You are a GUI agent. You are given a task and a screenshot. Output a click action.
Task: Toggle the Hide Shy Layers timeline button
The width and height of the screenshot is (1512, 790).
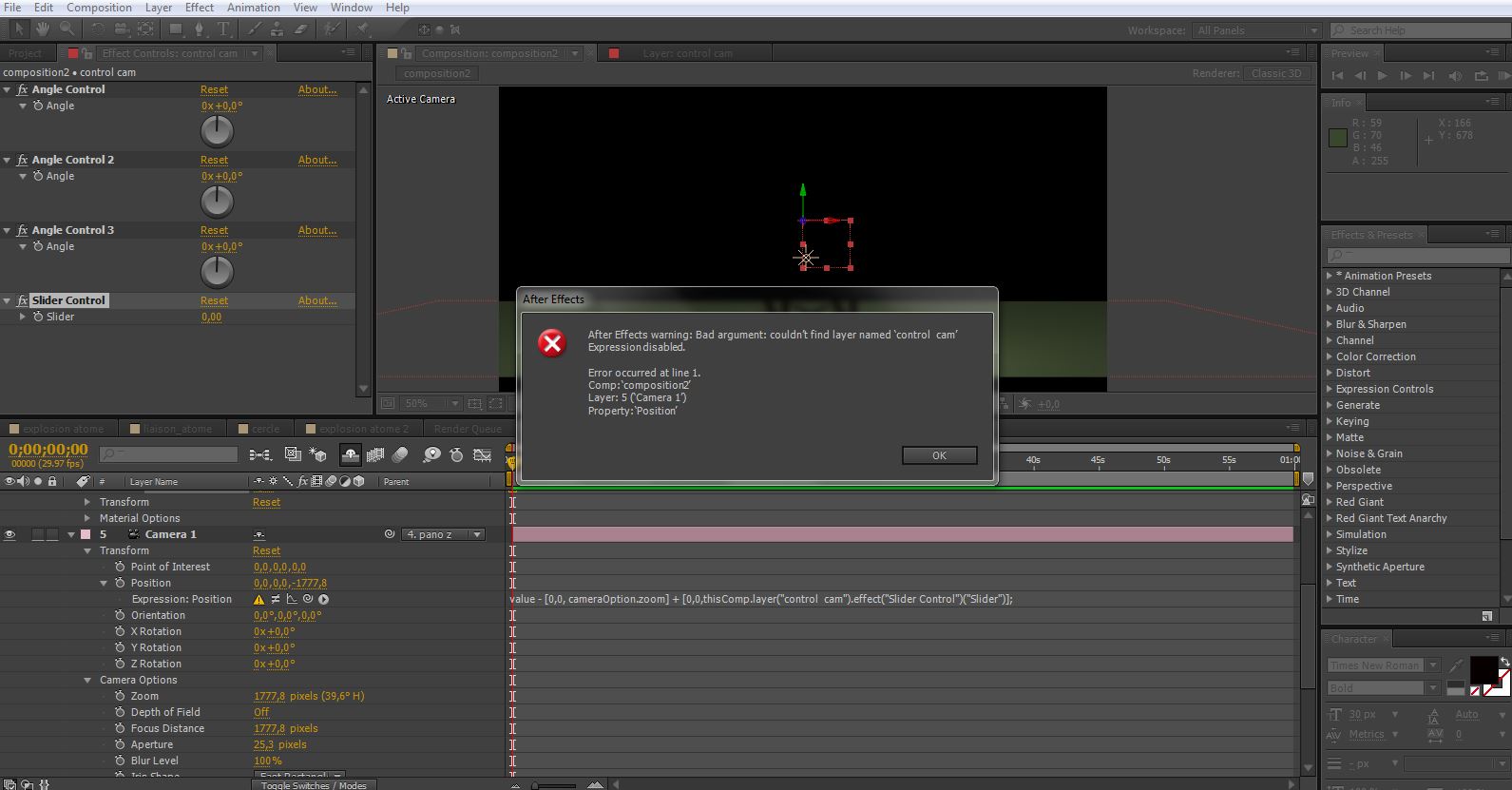coord(351,454)
